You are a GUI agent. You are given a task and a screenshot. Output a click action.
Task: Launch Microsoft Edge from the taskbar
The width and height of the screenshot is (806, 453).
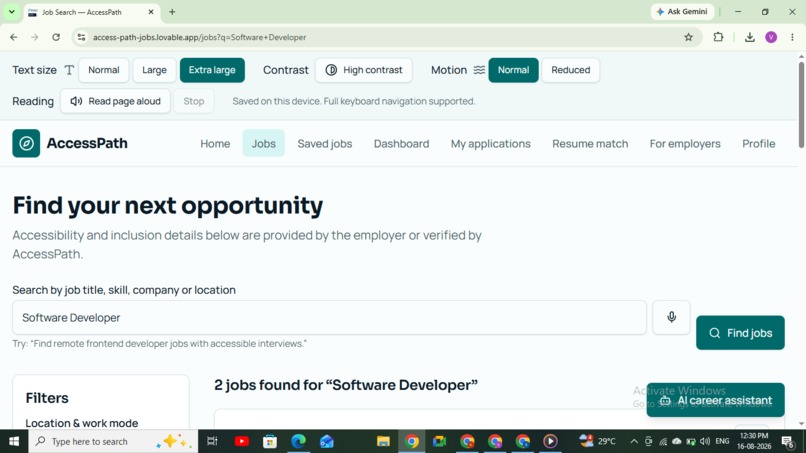[298, 441]
